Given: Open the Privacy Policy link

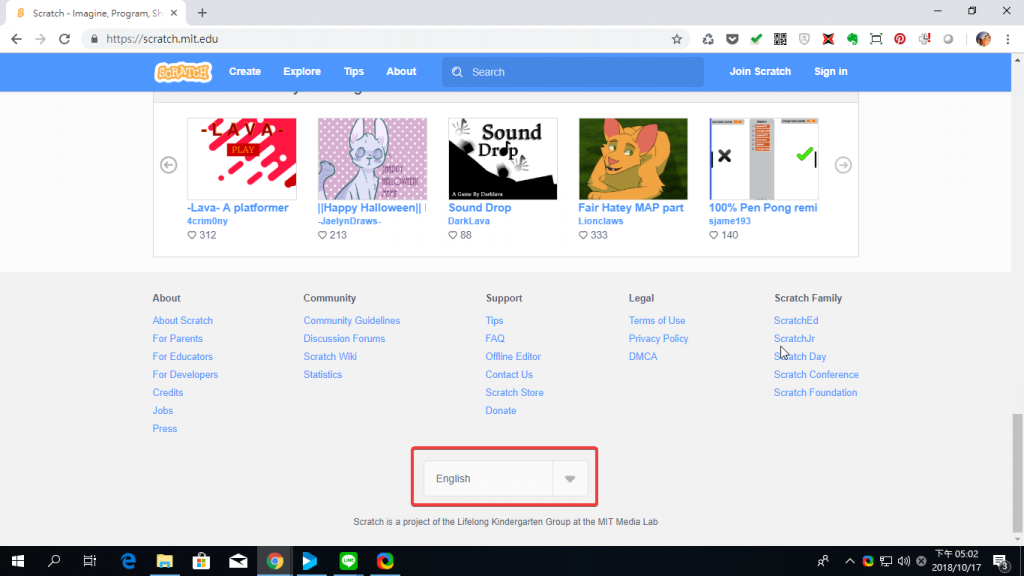Looking at the screenshot, I should click(x=658, y=338).
